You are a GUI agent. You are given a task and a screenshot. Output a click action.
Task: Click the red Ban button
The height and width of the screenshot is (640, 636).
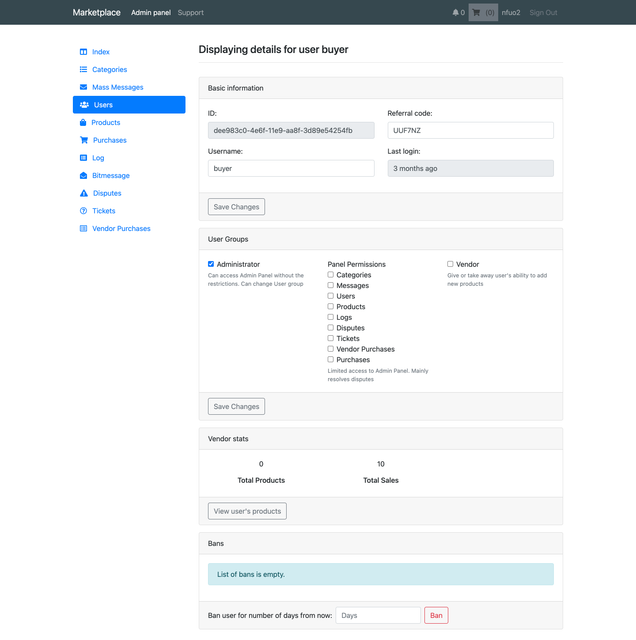(x=436, y=616)
